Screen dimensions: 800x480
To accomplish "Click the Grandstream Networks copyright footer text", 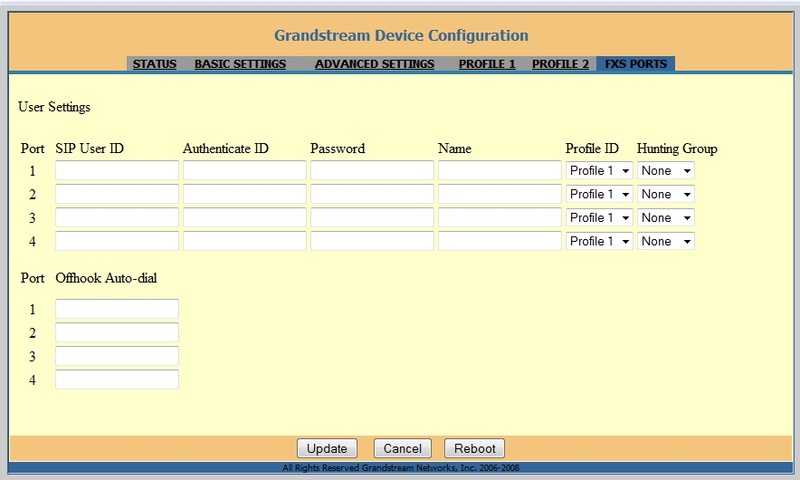I will [x=401, y=467].
